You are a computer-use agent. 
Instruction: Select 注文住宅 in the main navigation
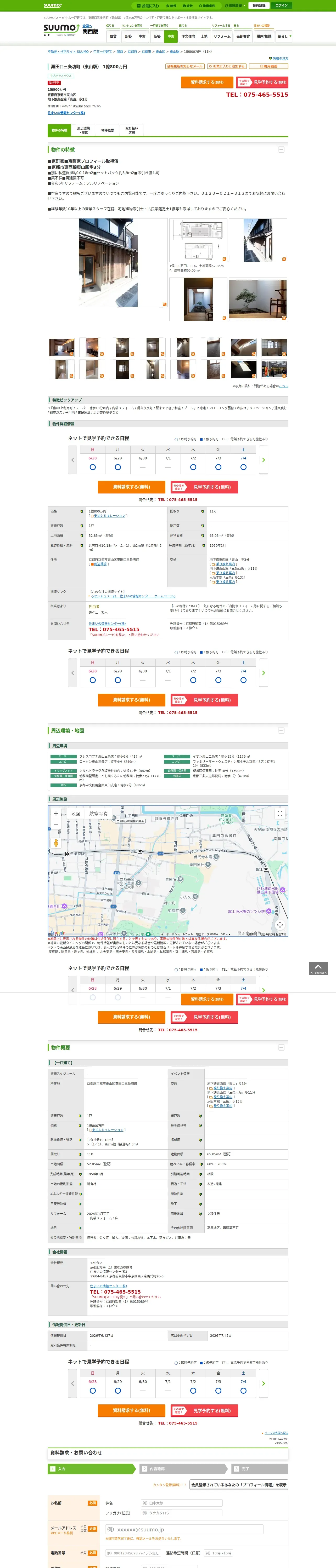click(188, 37)
